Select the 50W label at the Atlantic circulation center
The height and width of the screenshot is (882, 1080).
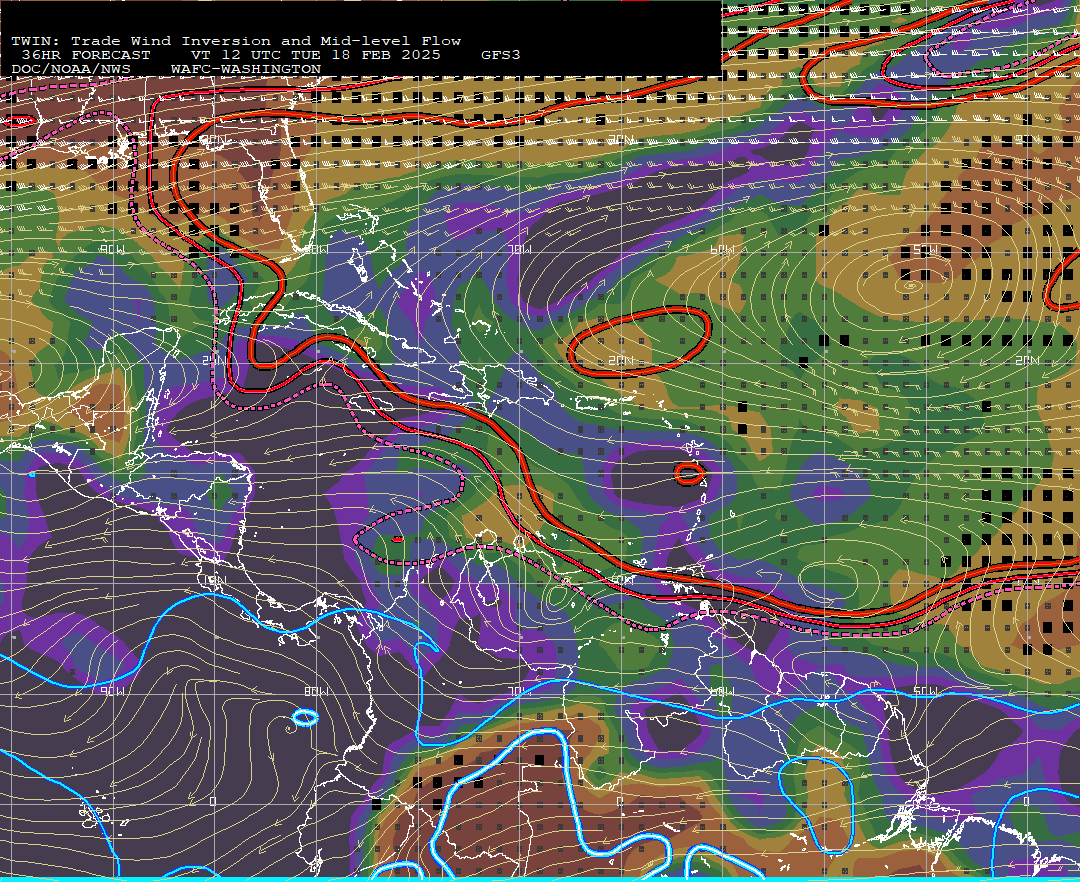pos(925,250)
